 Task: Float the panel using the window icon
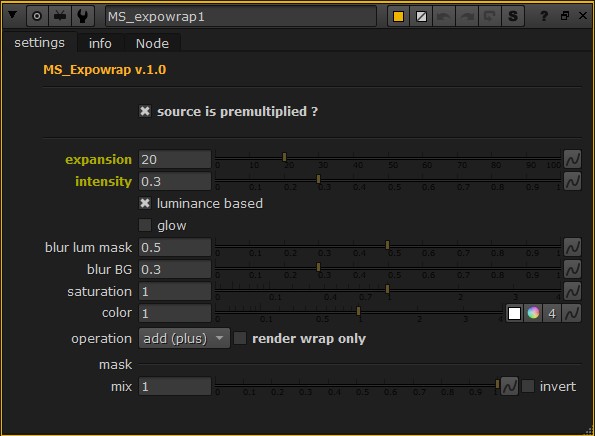[x=565, y=16]
